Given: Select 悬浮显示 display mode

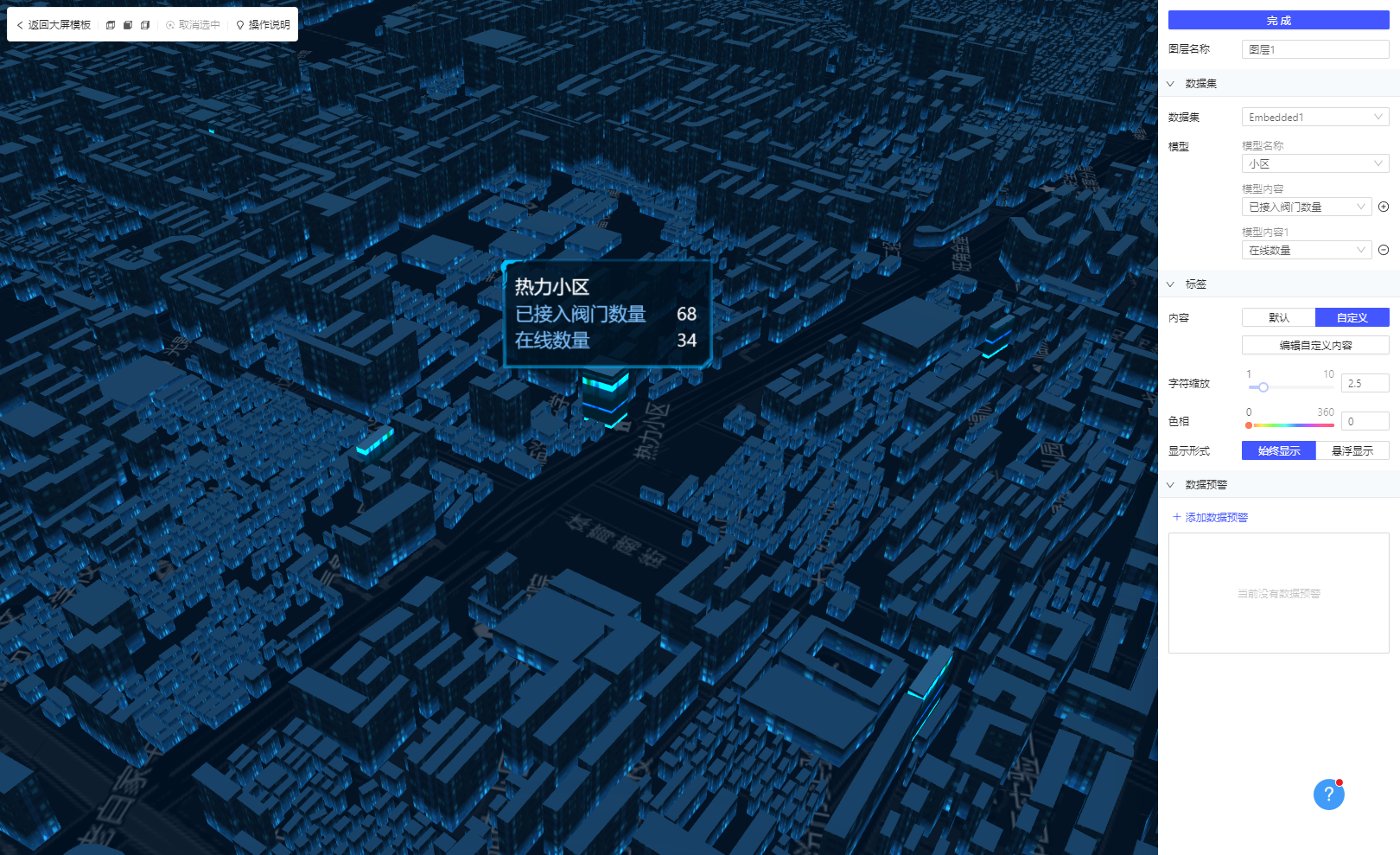Looking at the screenshot, I should click(x=1352, y=450).
